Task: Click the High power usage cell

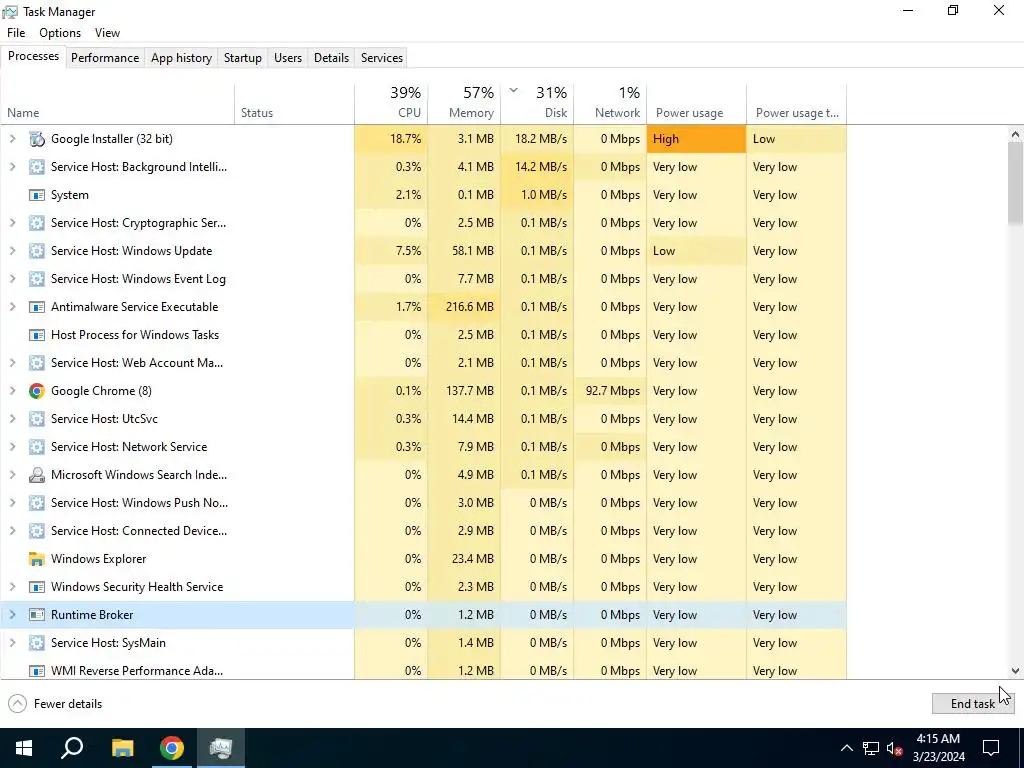Action: tap(697, 138)
